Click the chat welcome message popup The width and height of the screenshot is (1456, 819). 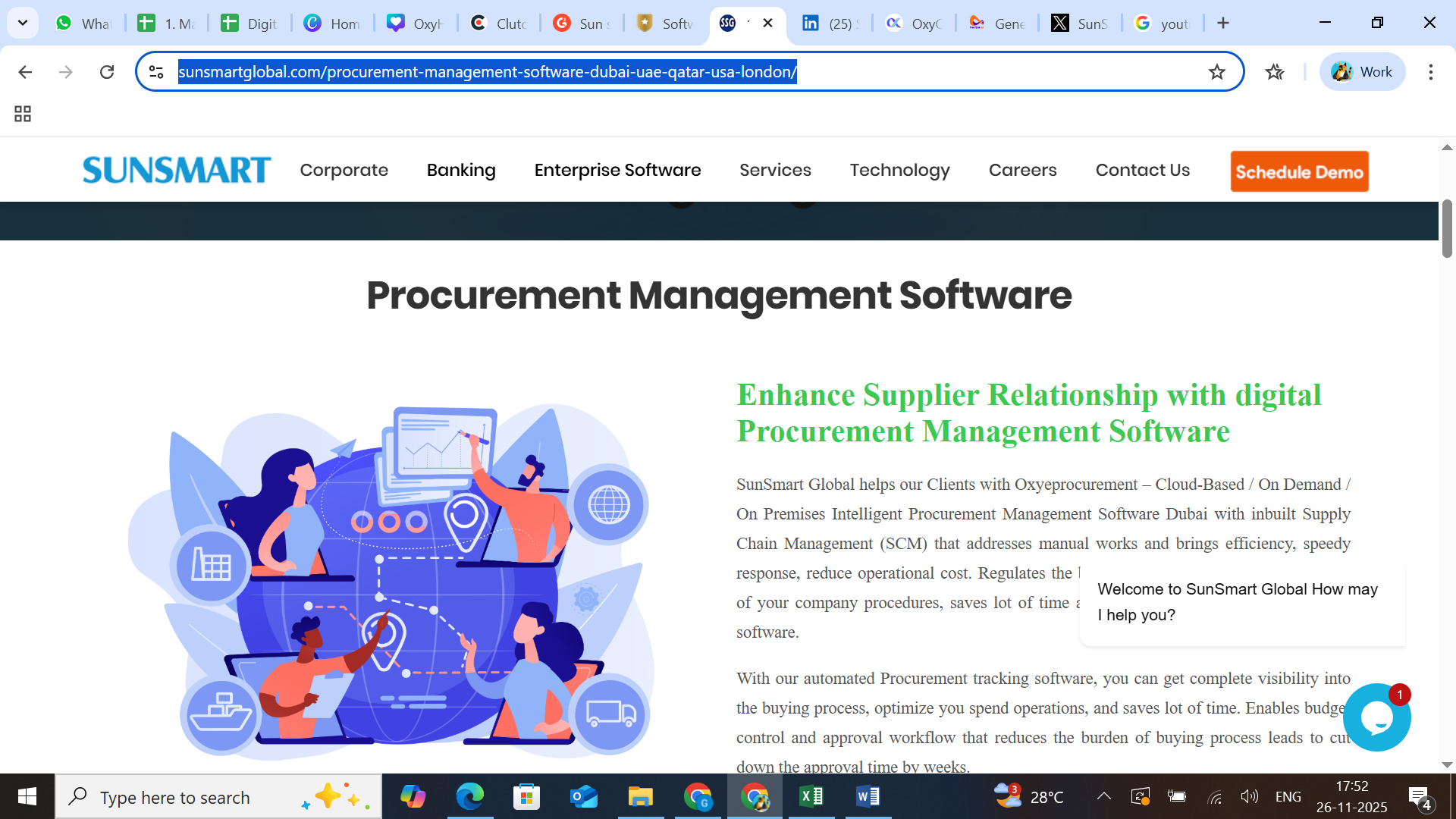click(x=1242, y=602)
